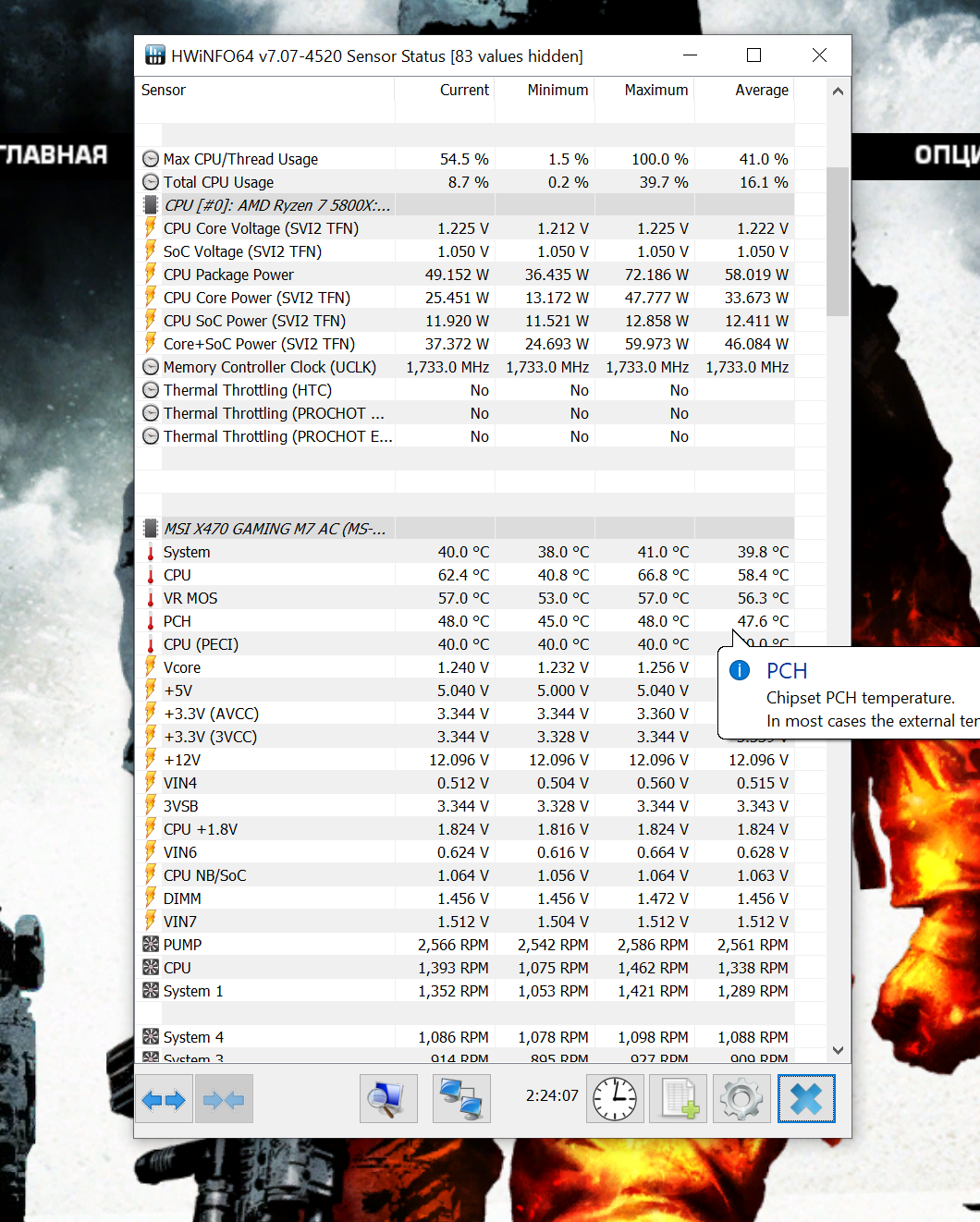The width and height of the screenshot is (980, 1222).
Task: Select the CPU Core Power (SVI2 TFN) row
Action: [464, 298]
